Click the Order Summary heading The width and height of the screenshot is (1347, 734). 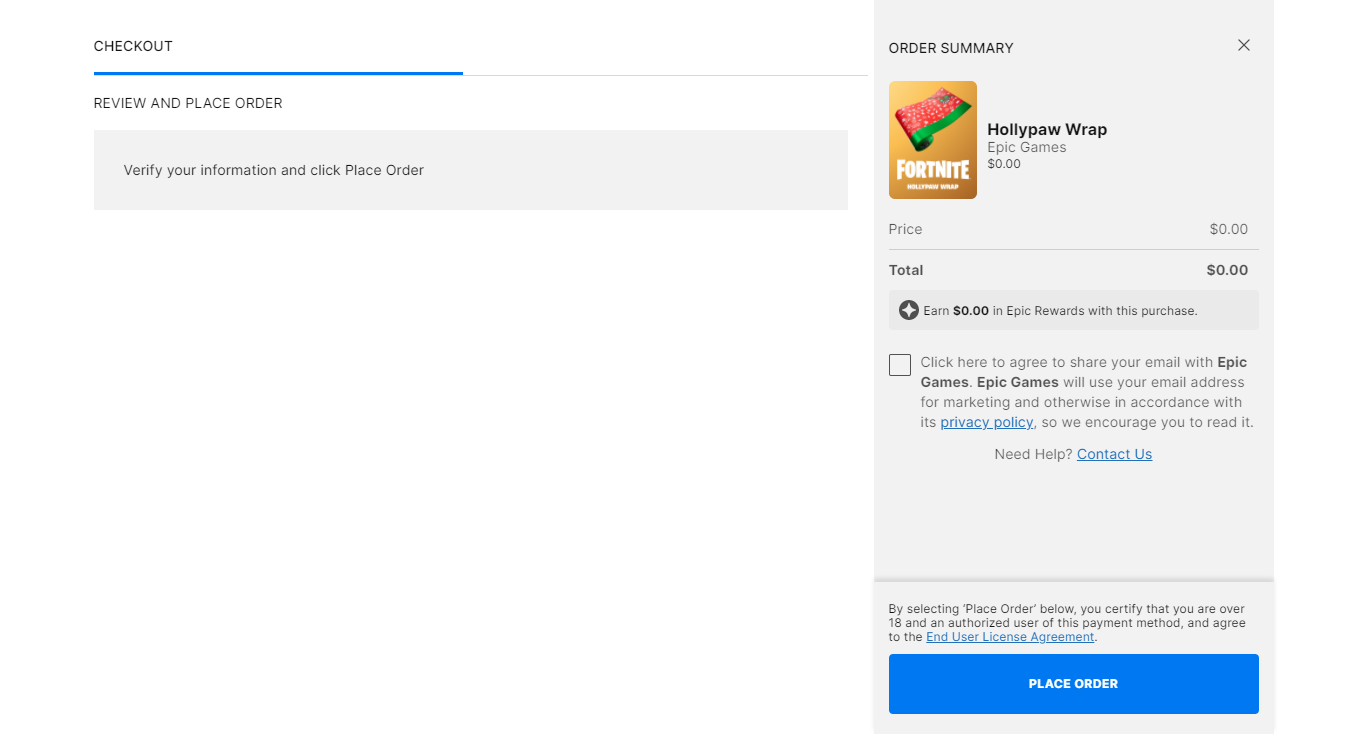tap(951, 48)
